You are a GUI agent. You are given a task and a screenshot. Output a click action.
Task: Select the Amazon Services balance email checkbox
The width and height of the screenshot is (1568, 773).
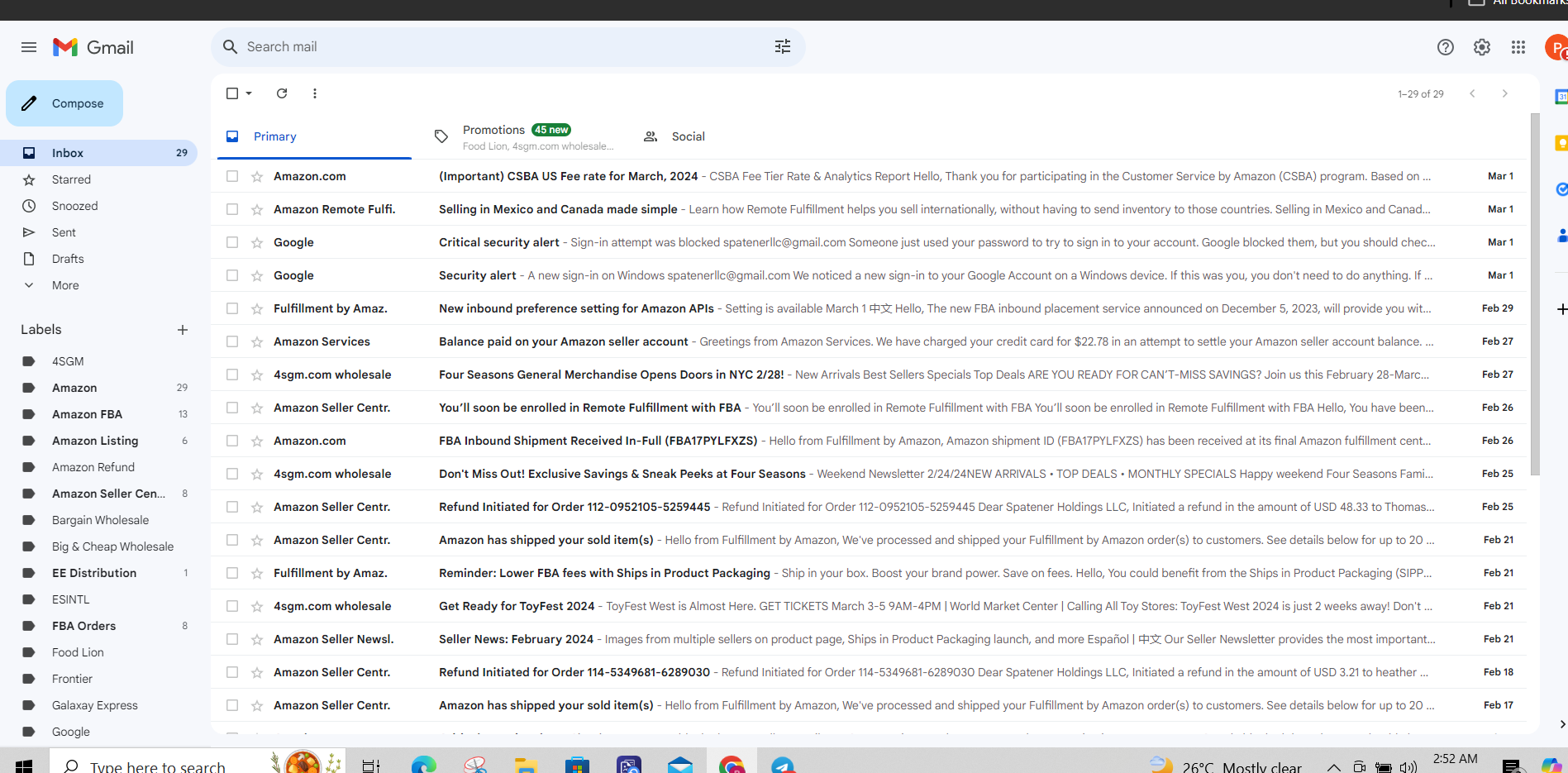[x=232, y=341]
